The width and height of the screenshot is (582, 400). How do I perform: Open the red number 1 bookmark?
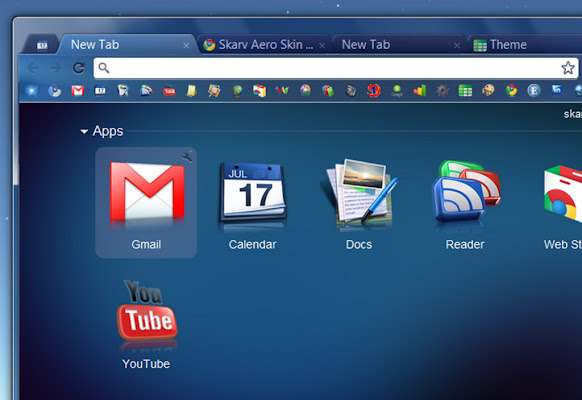coord(374,91)
